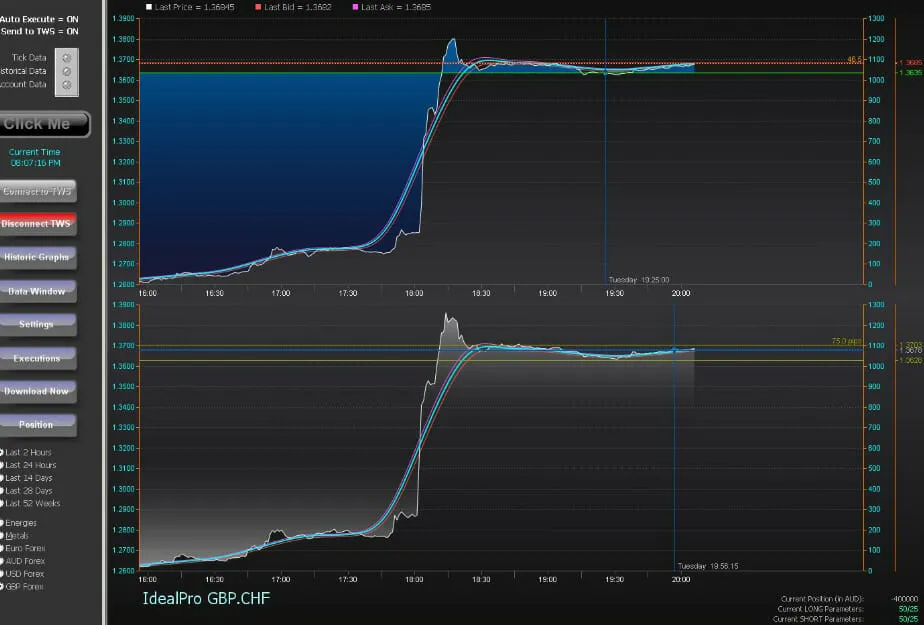Show the Executions list
The height and width of the screenshot is (625, 924).
38,358
